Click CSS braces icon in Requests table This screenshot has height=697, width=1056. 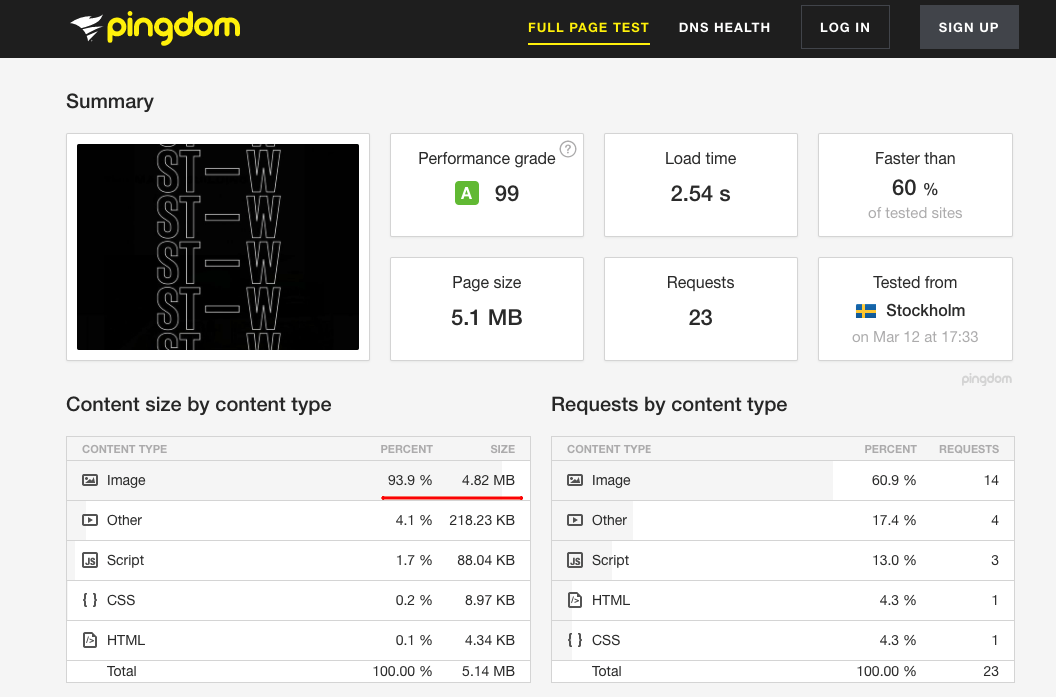click(574, 640)
